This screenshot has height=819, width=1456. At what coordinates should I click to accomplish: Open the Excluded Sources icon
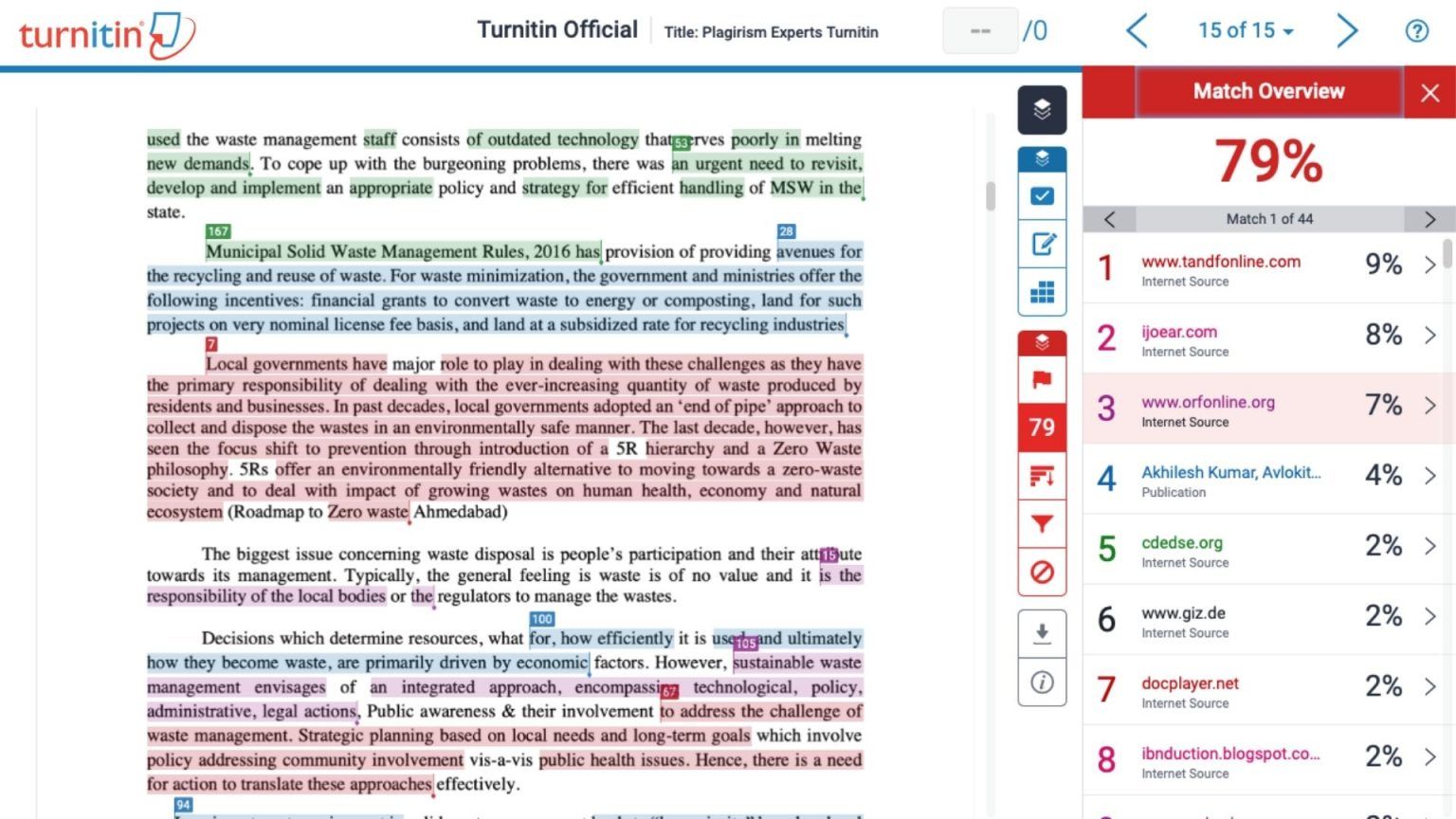(x=1042, y=573)
